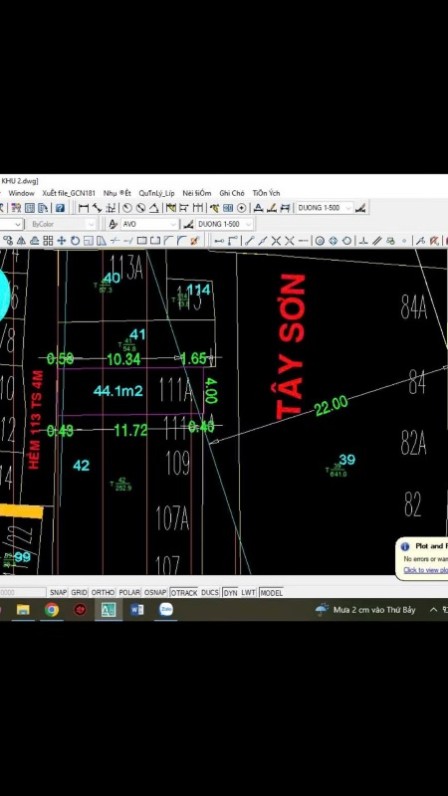Select the Mirror tool
Image resolution: width=448 pixels, height=796 pixels.
point(21,240)
